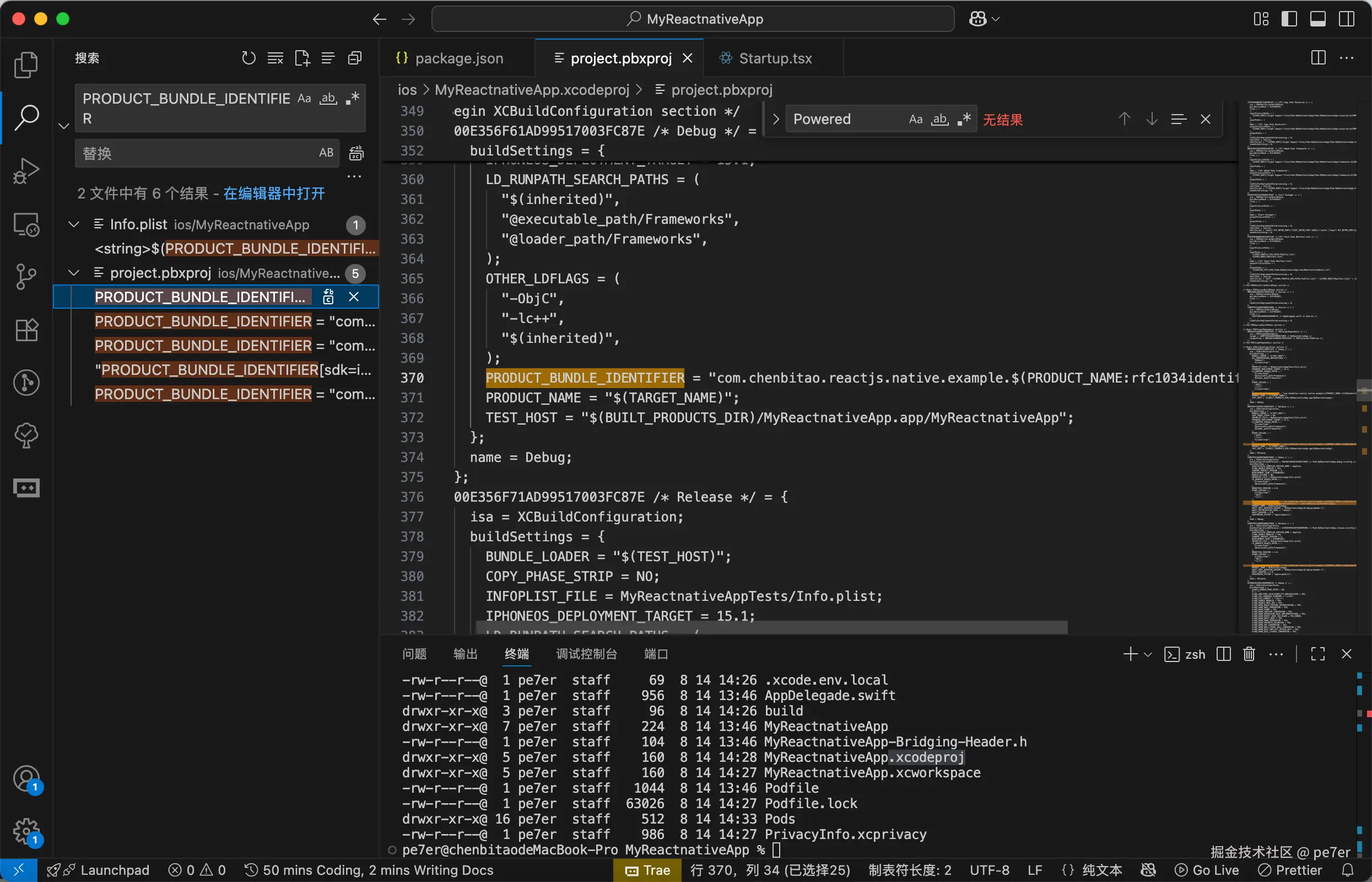Collapse all search results icon
The width and height of the screenshot is (1372, 882).
[355, 58]
